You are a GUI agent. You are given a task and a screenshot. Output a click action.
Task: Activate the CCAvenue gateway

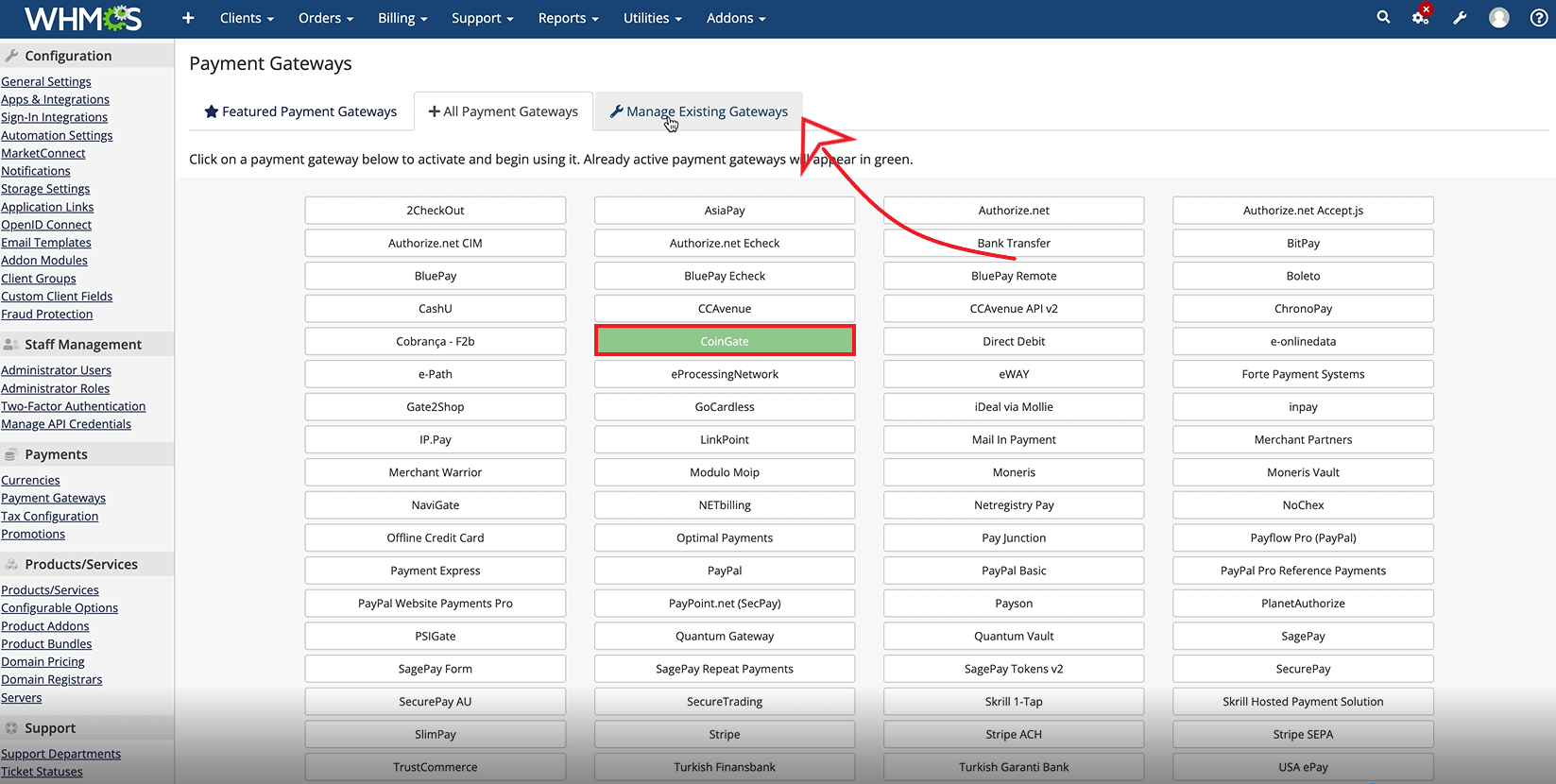725,308
